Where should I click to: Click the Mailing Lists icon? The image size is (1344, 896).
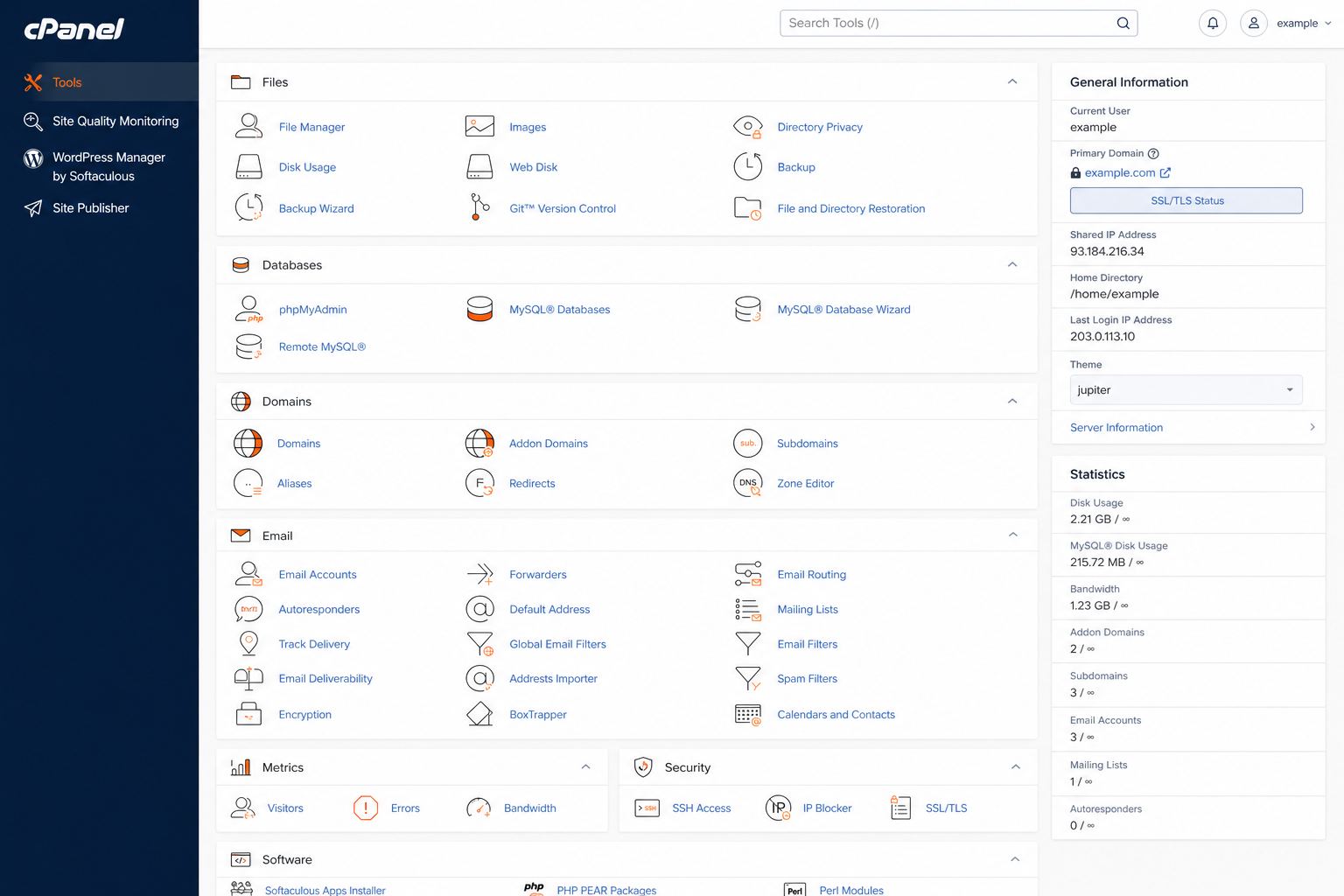pyautogui.click(x=747, y=609)
